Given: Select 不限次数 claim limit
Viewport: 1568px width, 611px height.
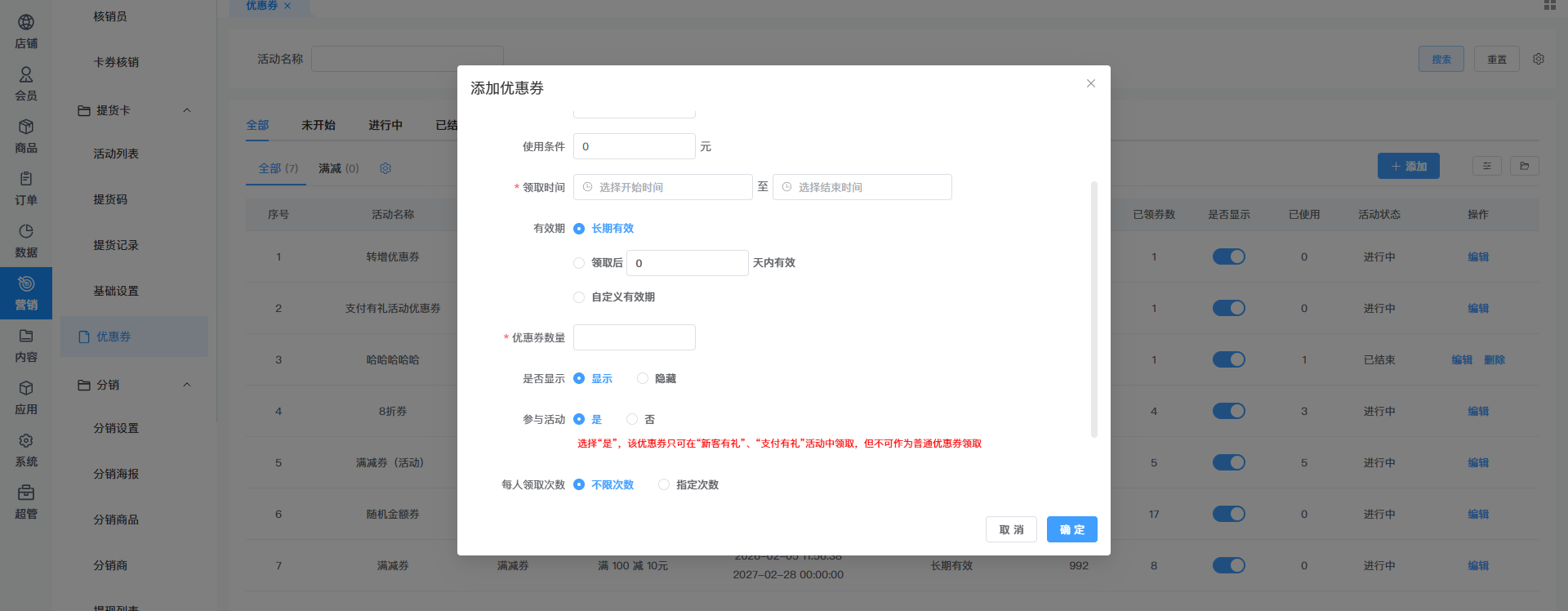Looking at the screenshot, I should tap(604, 485).
